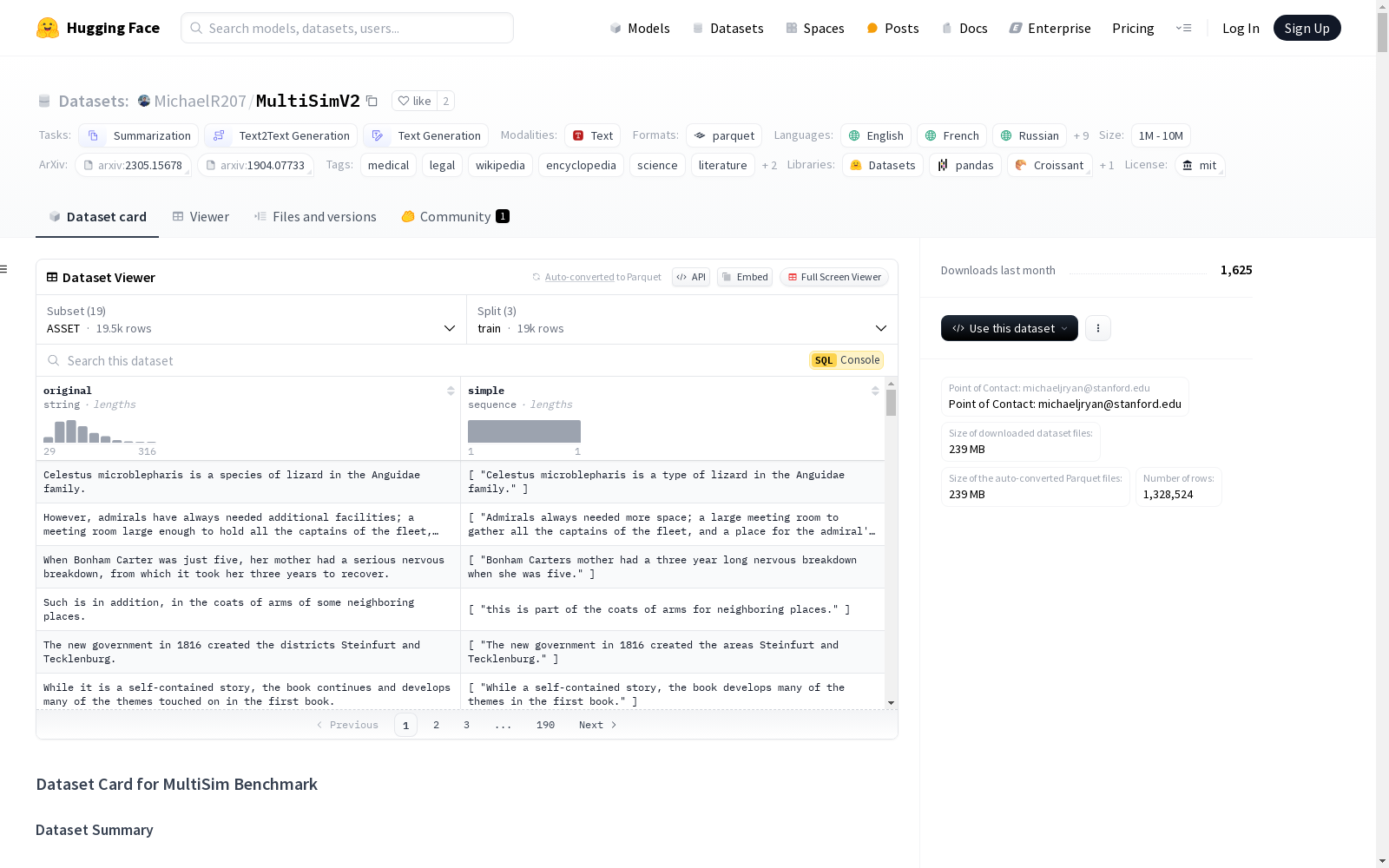Click the API button
The image size is (1389, 868).
[691, 277]
